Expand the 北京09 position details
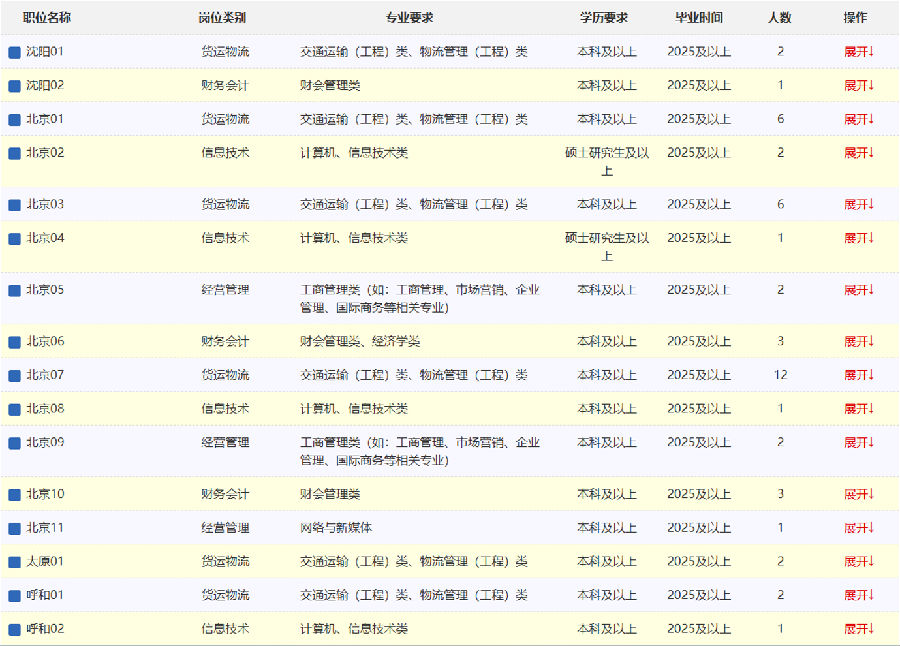The image size is (900, 646). [859, 442]
